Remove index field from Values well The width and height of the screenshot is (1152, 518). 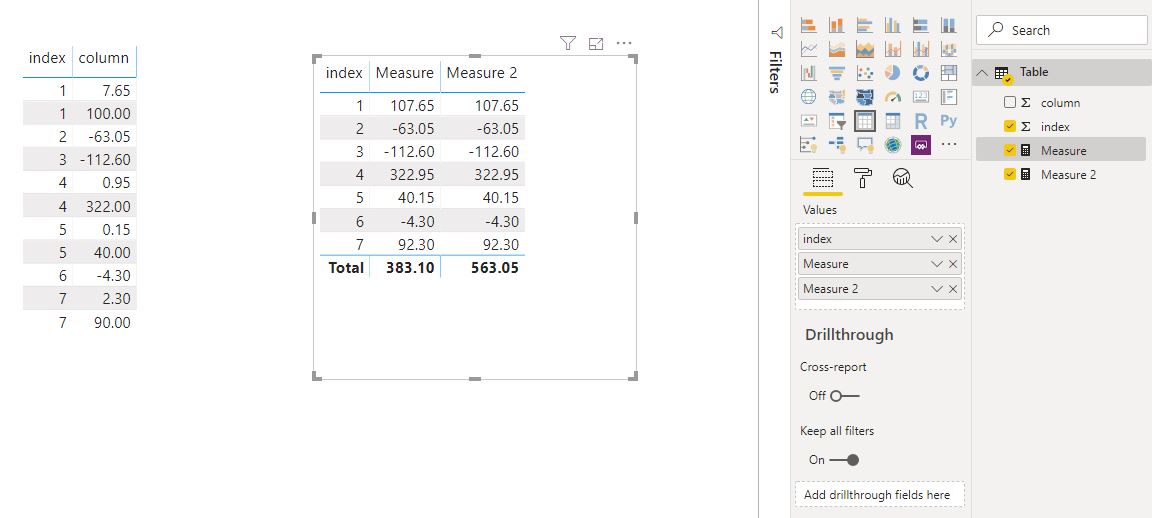tap(953, 239)
